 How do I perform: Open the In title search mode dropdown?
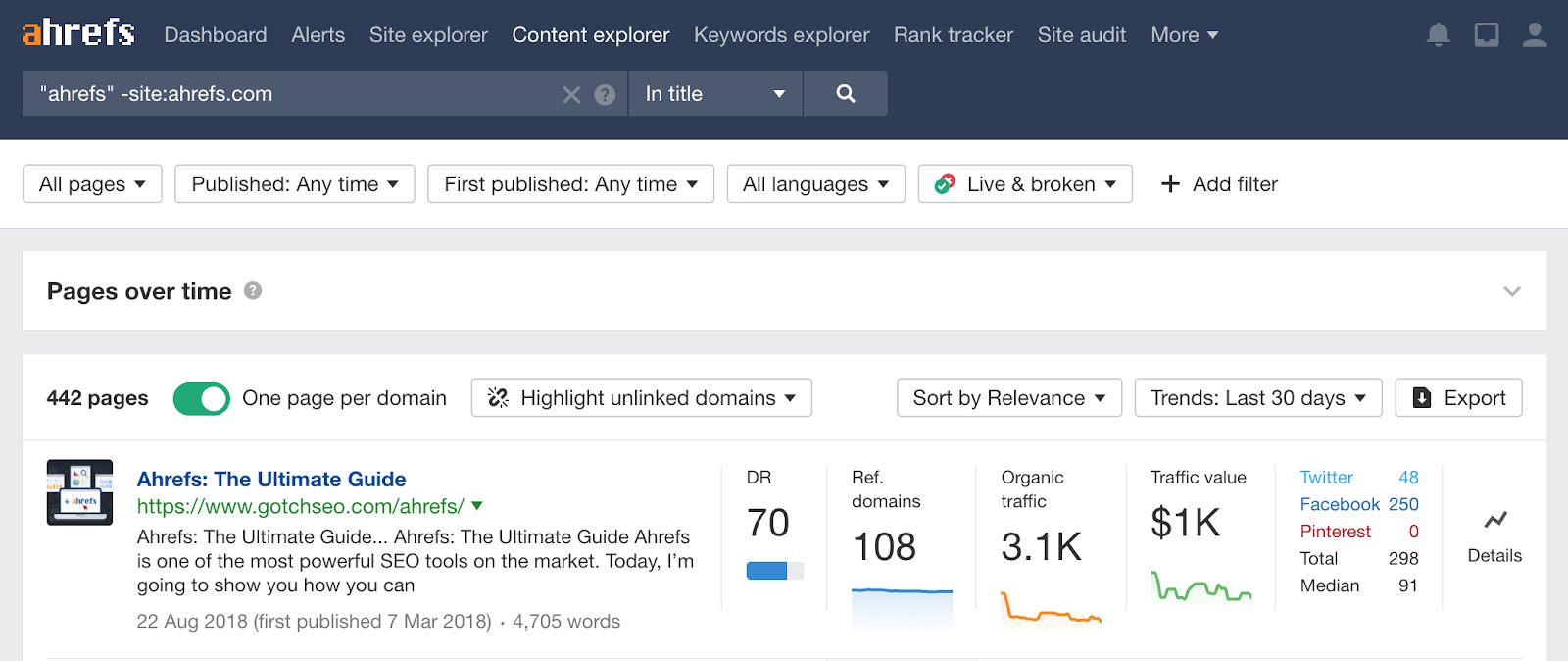pos(715,93)
